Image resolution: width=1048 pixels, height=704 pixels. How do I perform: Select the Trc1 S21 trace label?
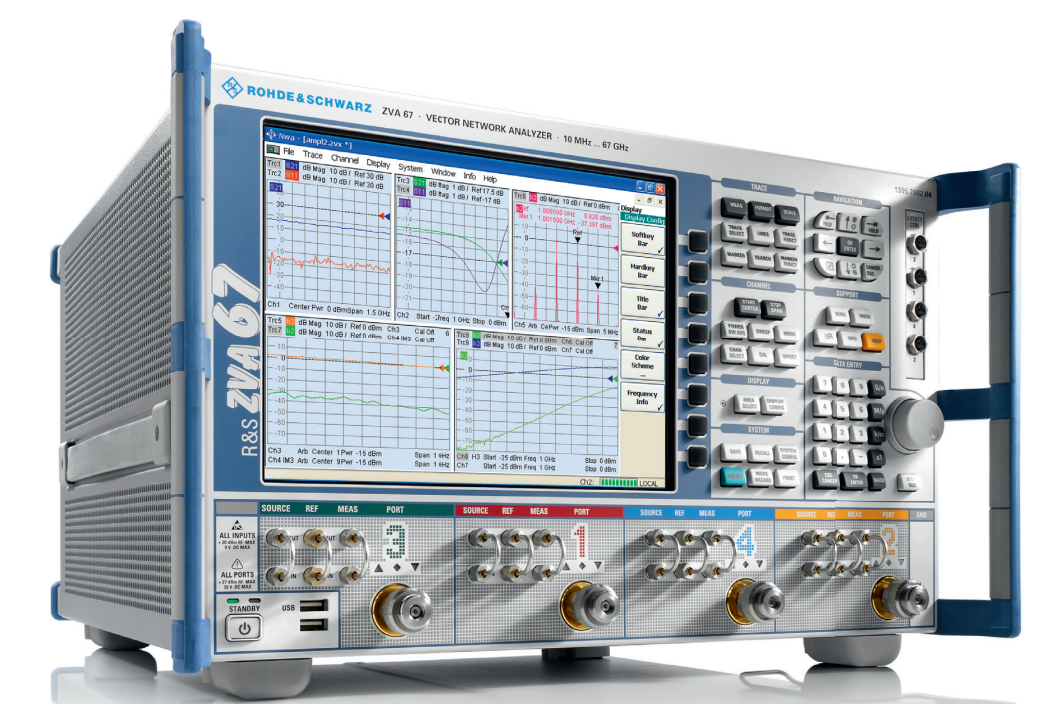point(283,164)
